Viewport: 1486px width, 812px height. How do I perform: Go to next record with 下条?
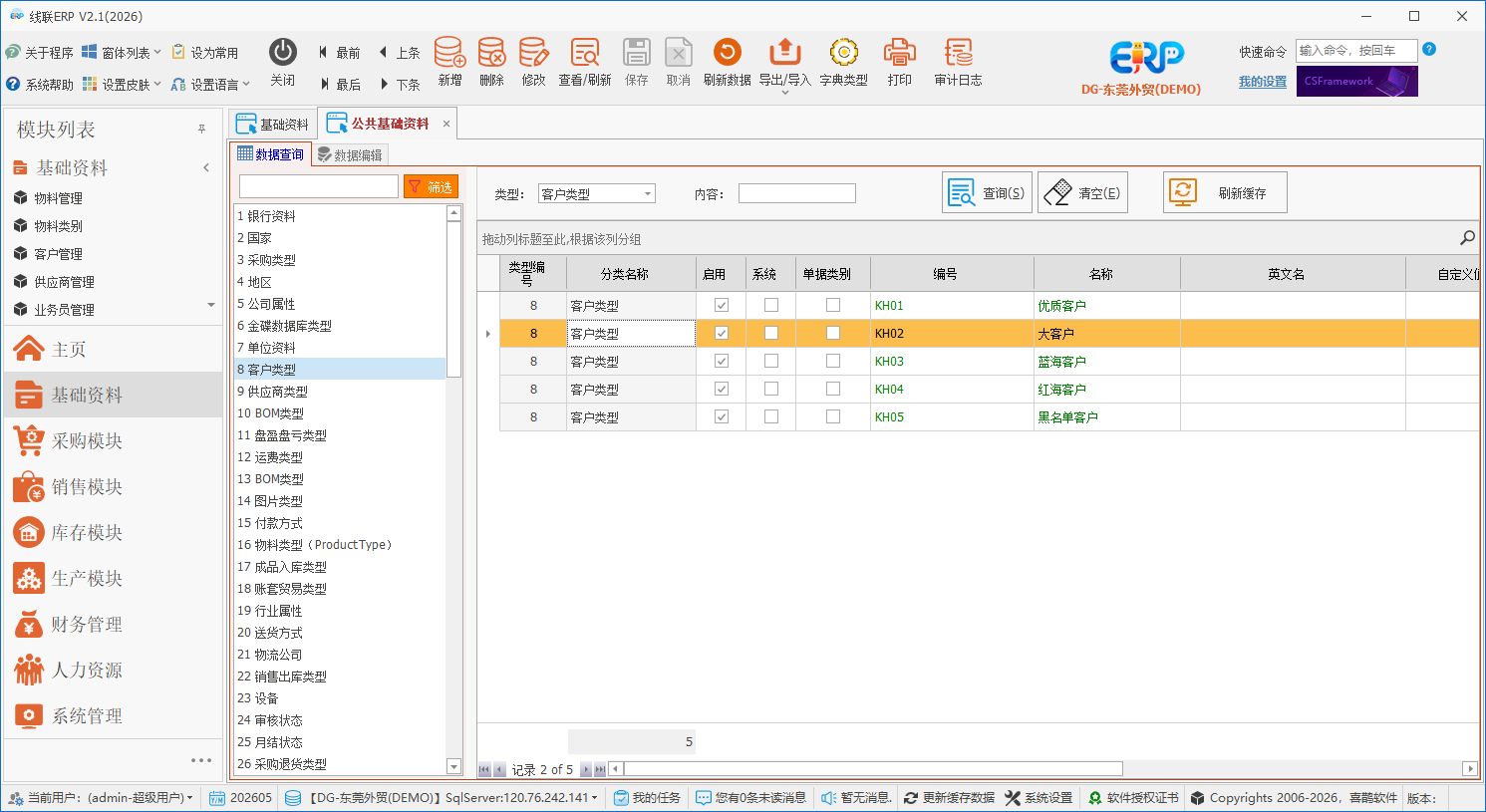click(400, 85)
